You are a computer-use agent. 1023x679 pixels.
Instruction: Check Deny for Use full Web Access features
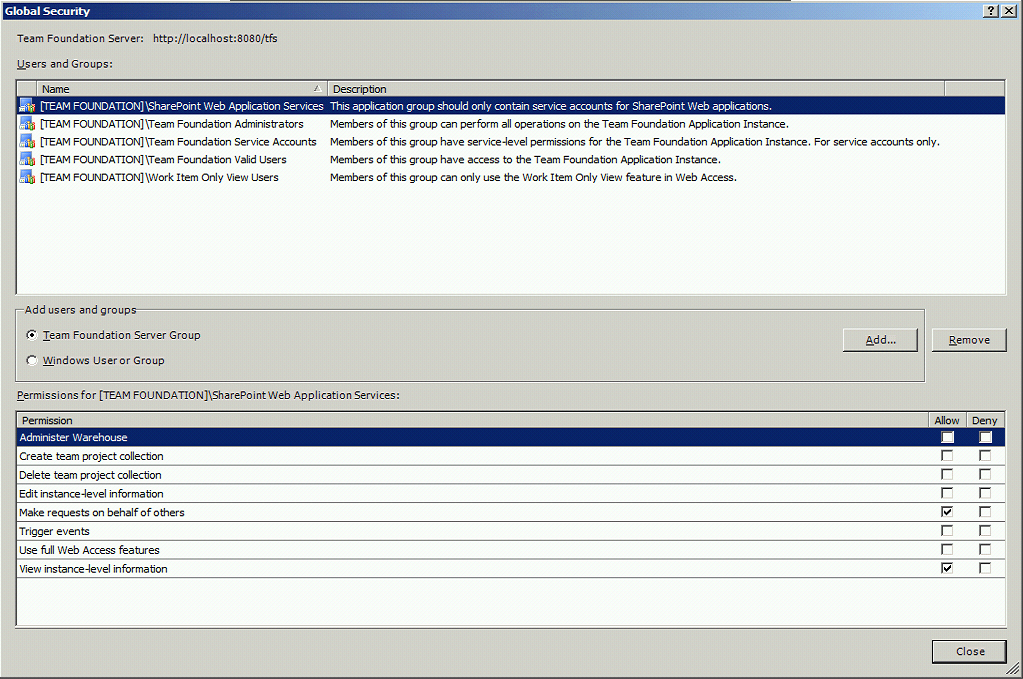pos(985,550)
